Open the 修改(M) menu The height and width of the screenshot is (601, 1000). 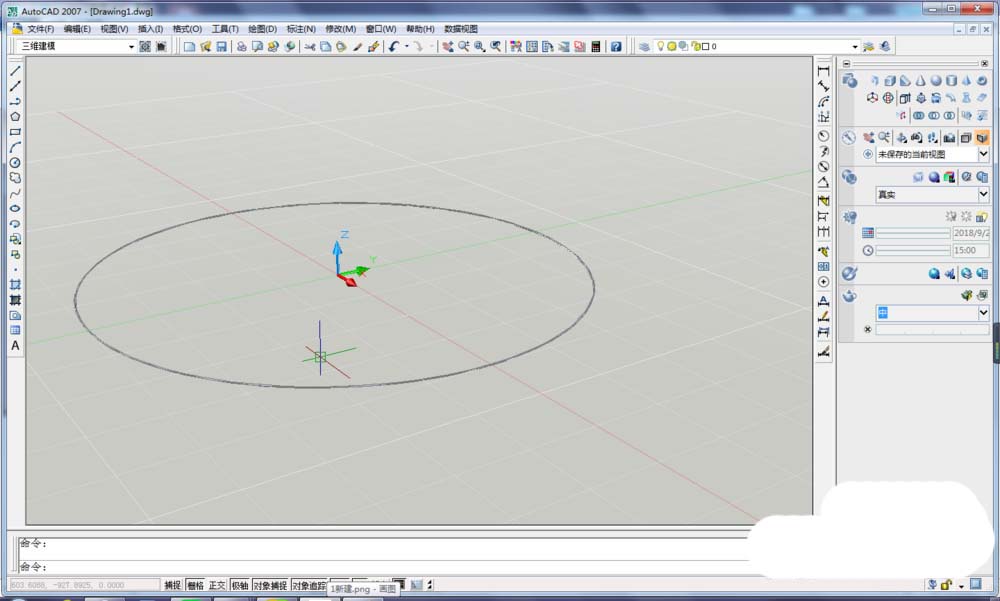[341, 29]
